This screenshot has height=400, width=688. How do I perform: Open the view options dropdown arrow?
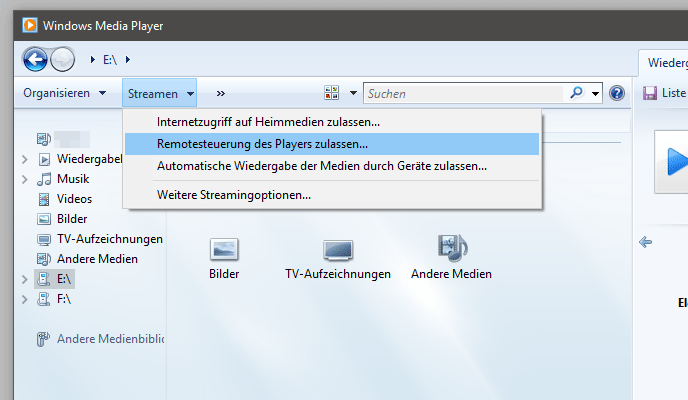pos(353,93)
